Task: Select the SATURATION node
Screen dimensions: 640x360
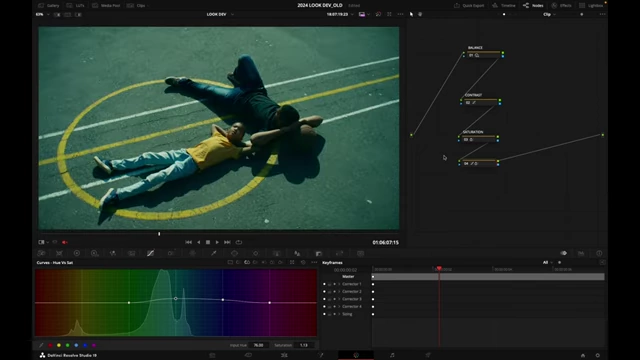Action: tap(478, 139)
